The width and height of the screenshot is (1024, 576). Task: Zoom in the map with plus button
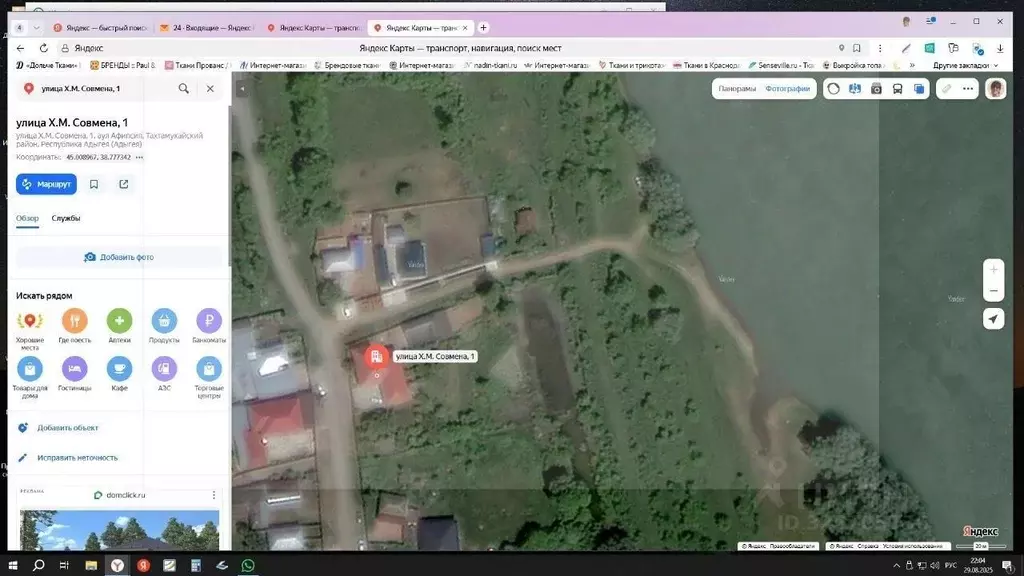(x=993, y=269)
